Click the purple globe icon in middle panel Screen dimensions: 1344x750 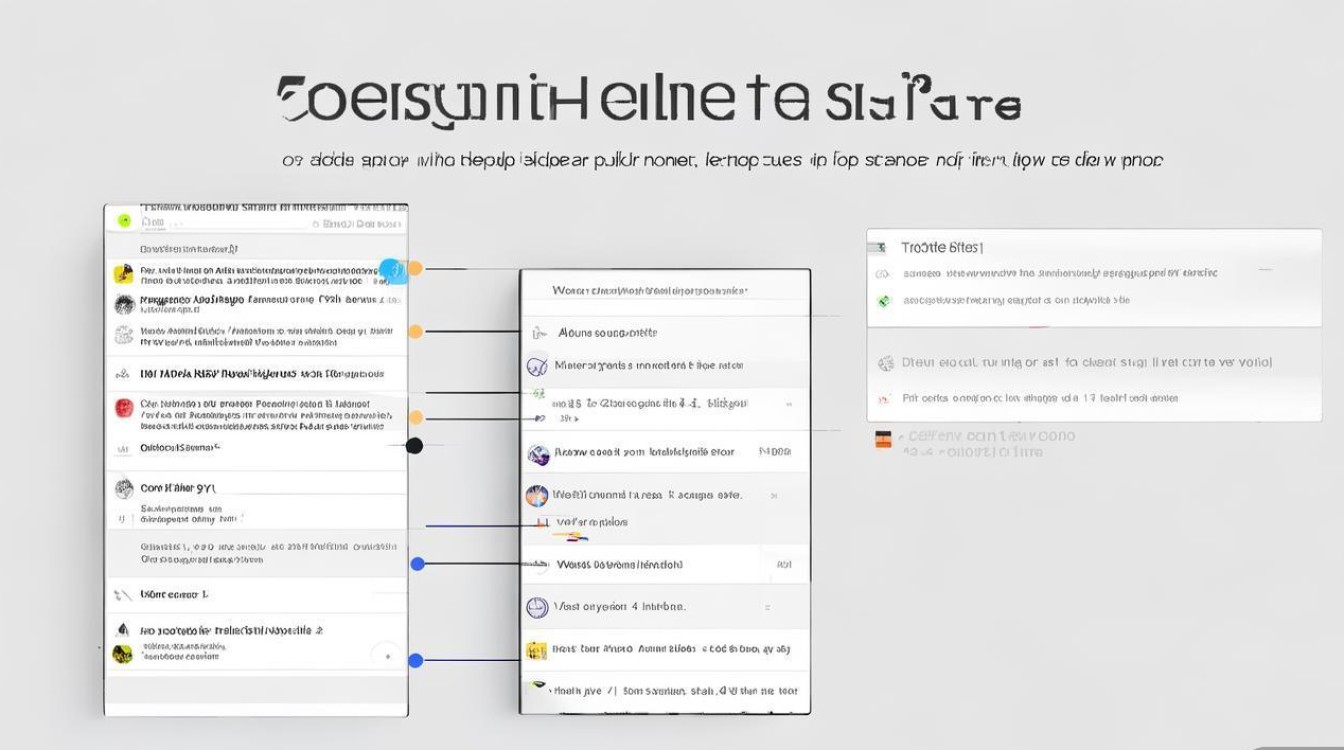538,455
